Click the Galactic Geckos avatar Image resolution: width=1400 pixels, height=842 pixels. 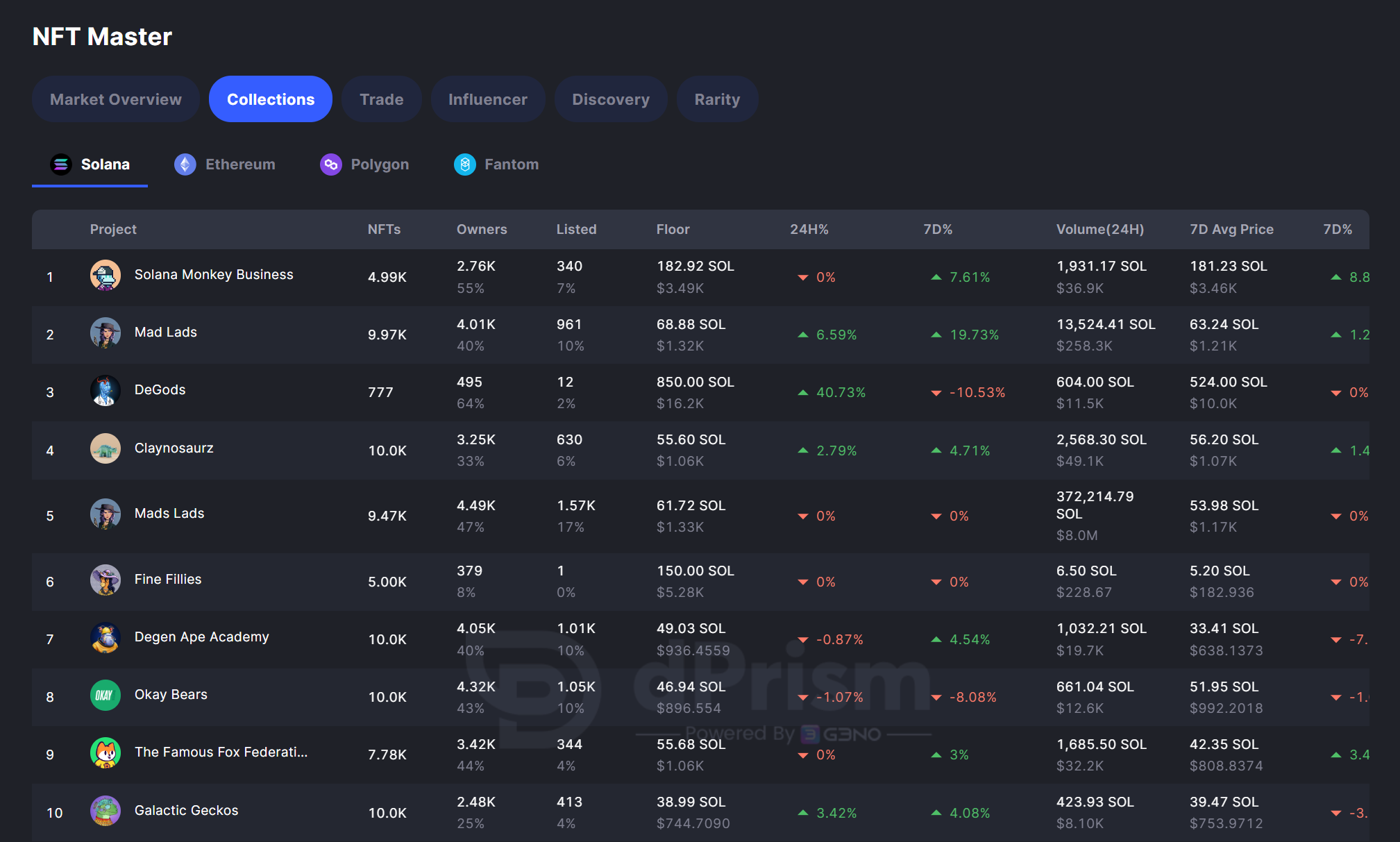(x=106, y=811)
